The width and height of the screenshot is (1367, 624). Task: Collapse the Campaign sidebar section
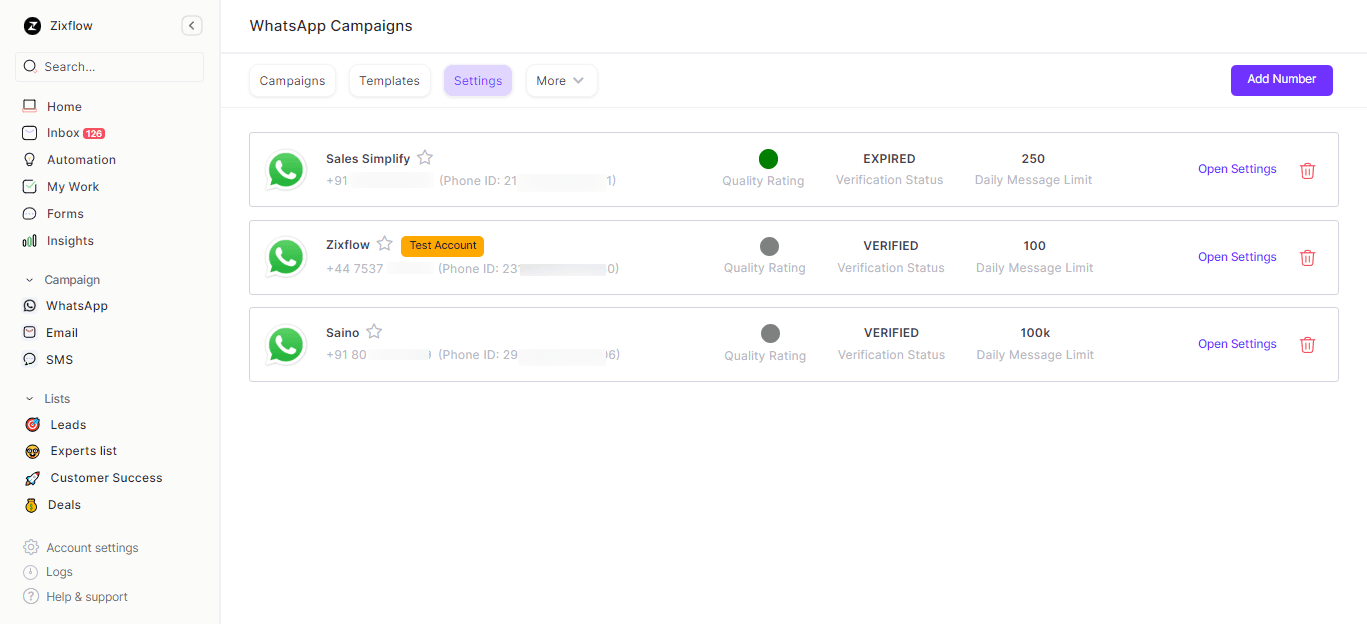(29, 280)
